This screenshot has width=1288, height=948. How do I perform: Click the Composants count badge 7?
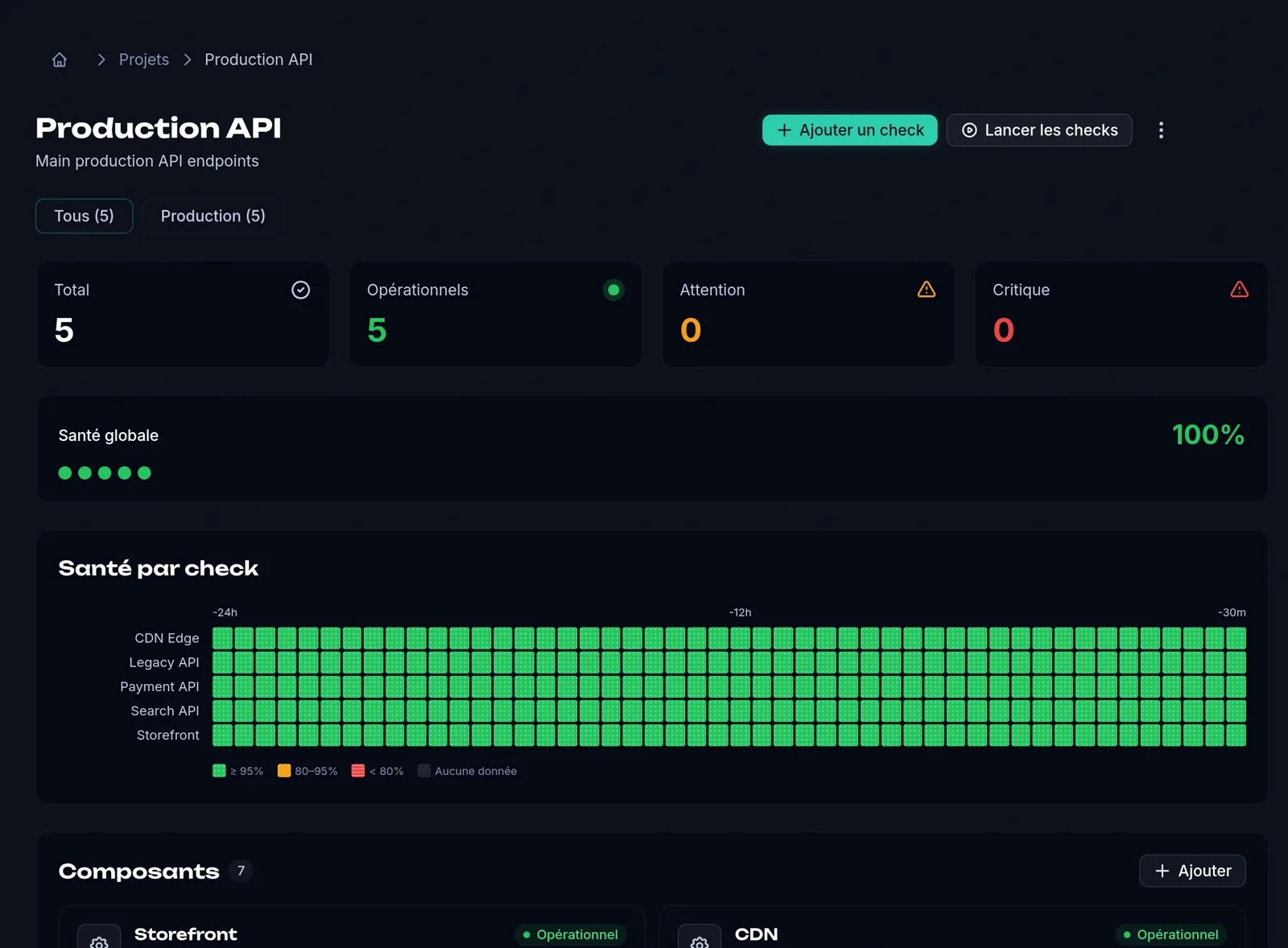[x=241, y=871]
